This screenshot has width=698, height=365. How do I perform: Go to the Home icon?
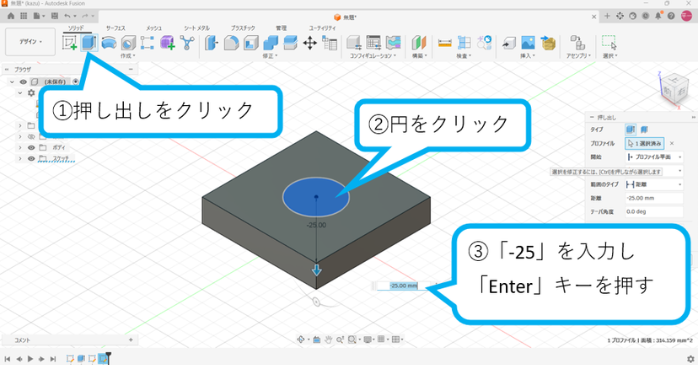pyautogui.click(x=11, y=16)
